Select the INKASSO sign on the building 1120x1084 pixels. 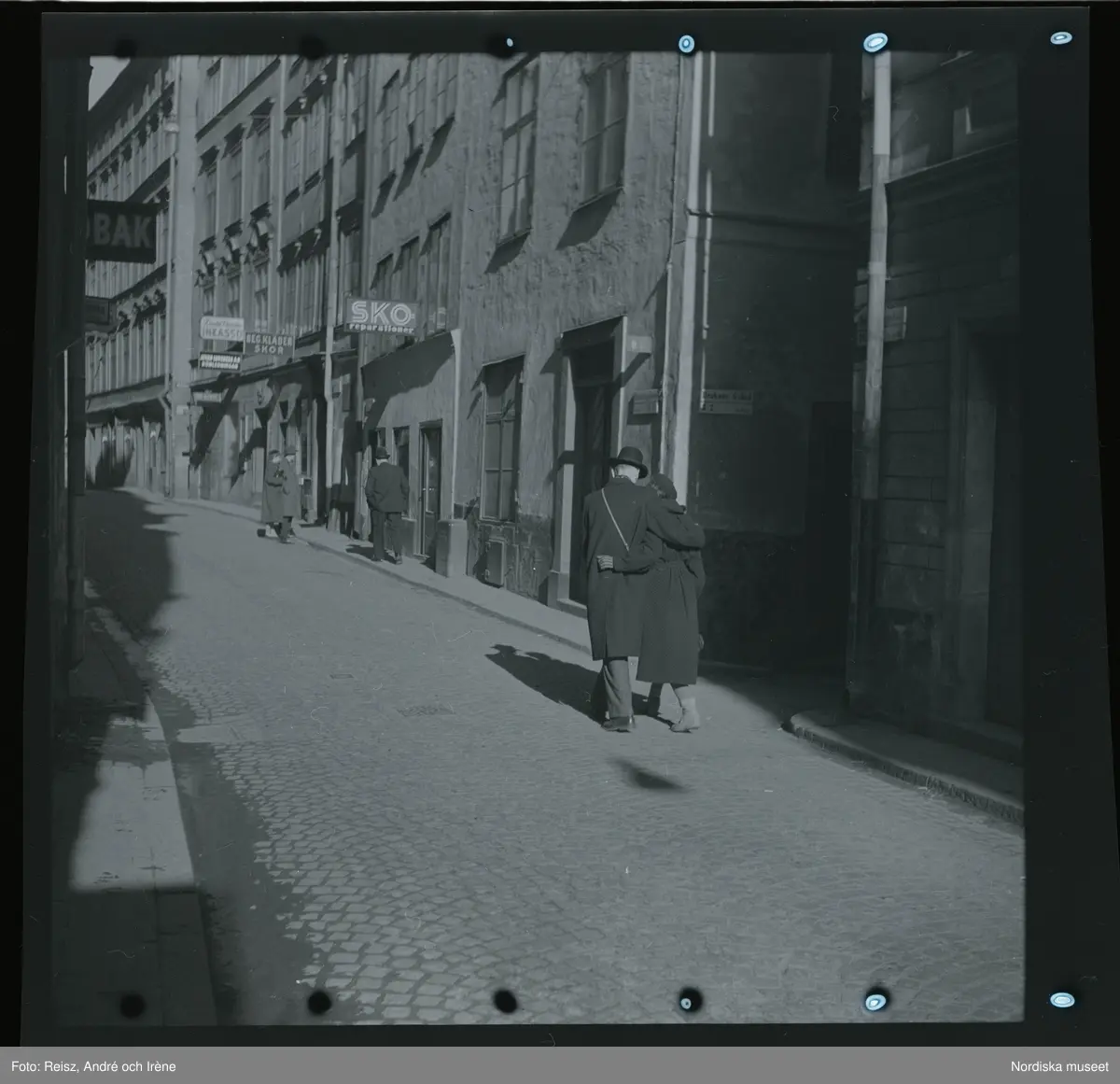[x=220, y=328]
